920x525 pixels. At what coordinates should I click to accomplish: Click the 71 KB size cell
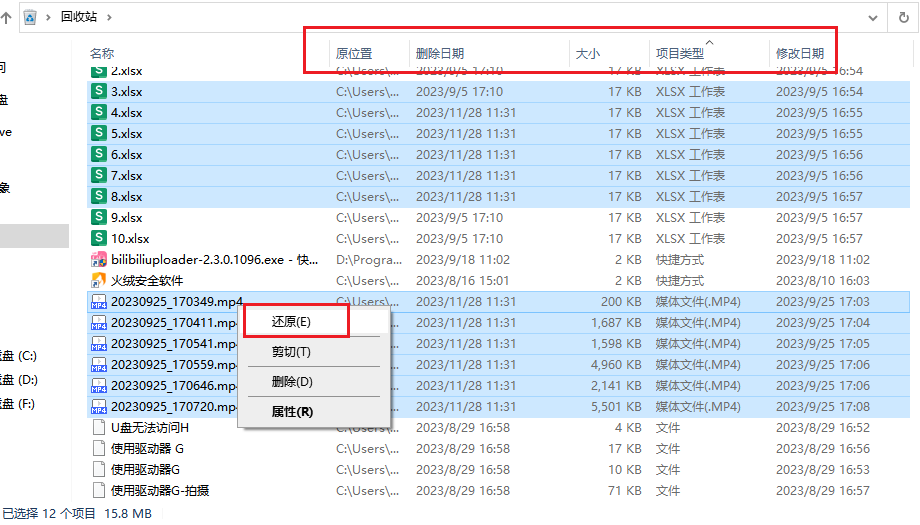(625, 490)
